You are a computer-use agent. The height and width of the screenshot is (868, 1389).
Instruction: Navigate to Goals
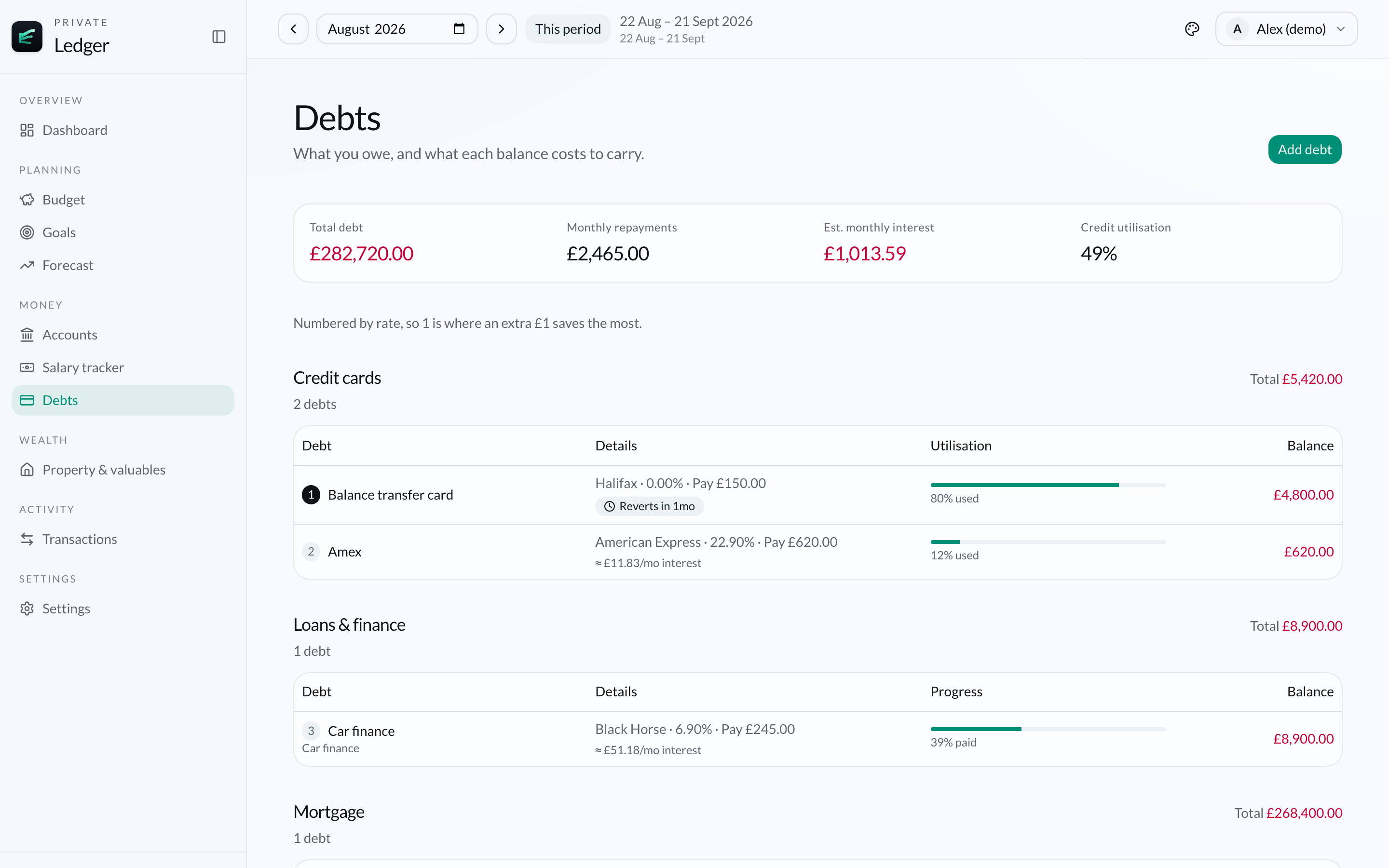point(123,232)
